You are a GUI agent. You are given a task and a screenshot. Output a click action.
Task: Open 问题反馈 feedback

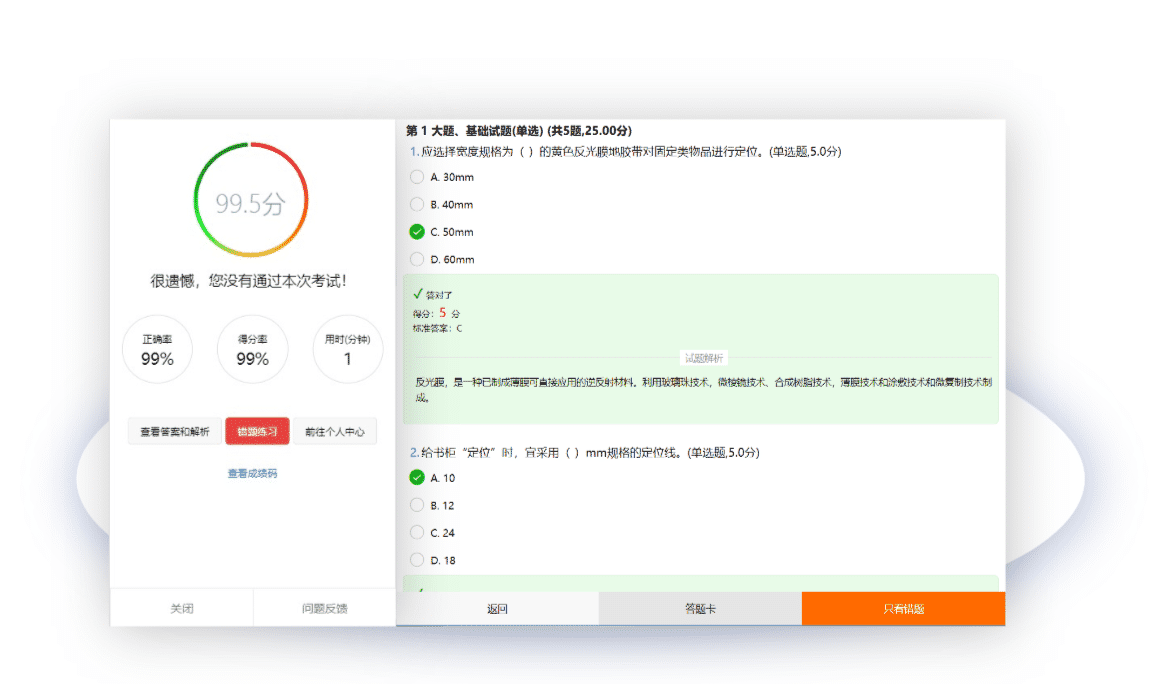coord(325,608)
